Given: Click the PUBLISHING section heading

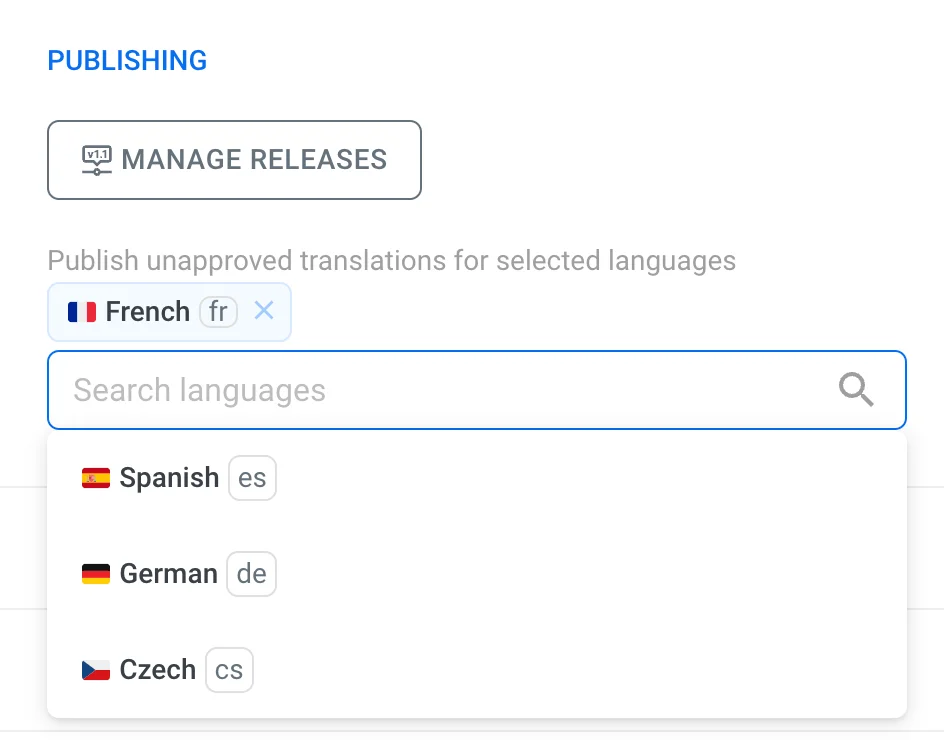Looking at the screenshot, I should pos(127,61).
